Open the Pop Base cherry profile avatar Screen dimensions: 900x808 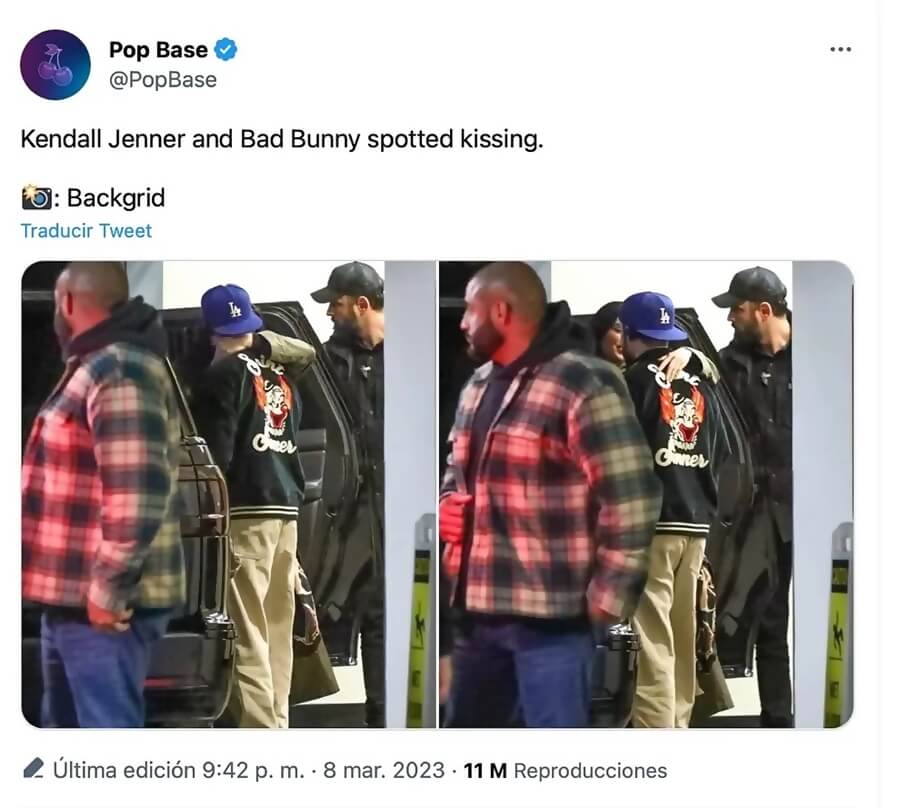55,65
